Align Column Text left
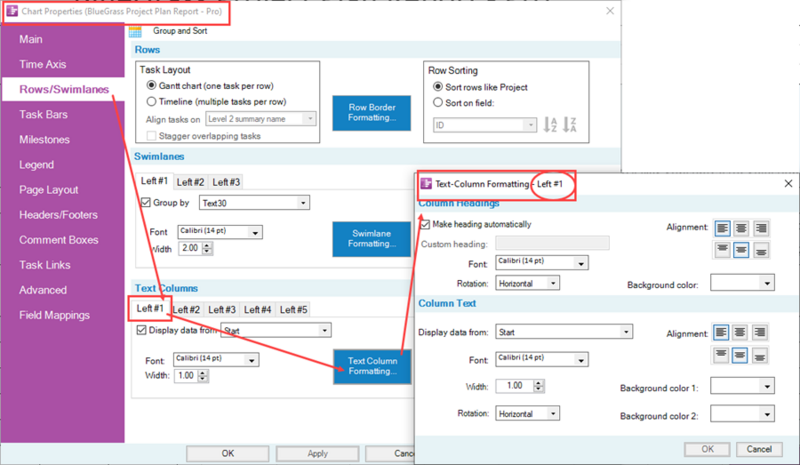800x465 pixels. coord(721,333)
